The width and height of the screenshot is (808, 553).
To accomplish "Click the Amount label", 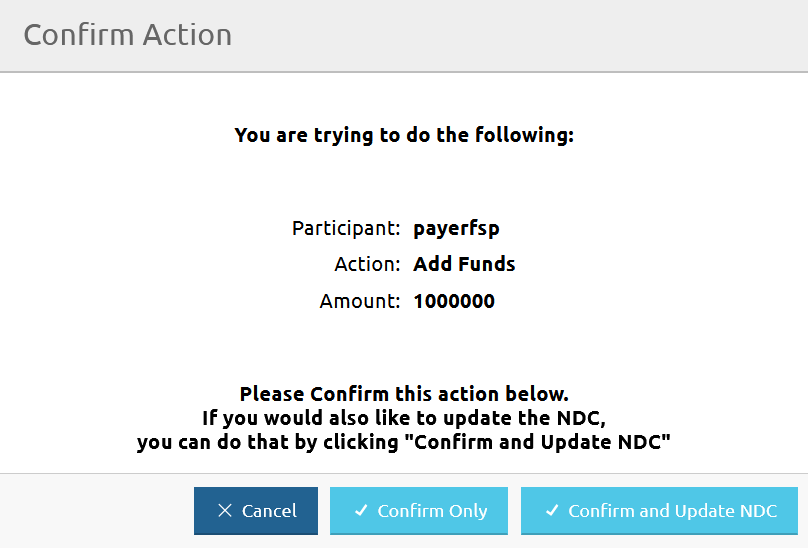I will coord(360,301).
